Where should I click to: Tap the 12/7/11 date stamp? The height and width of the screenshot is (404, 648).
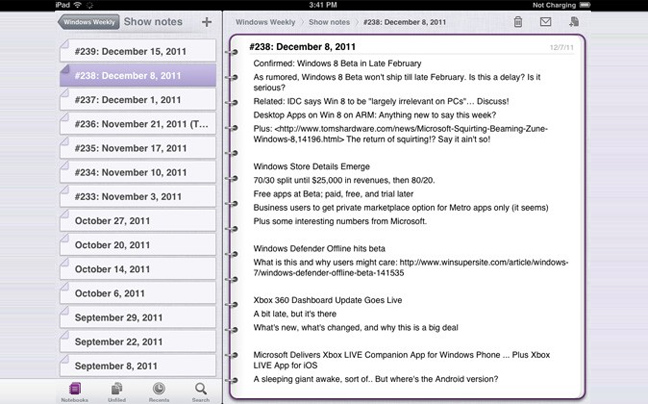[562, 48]
